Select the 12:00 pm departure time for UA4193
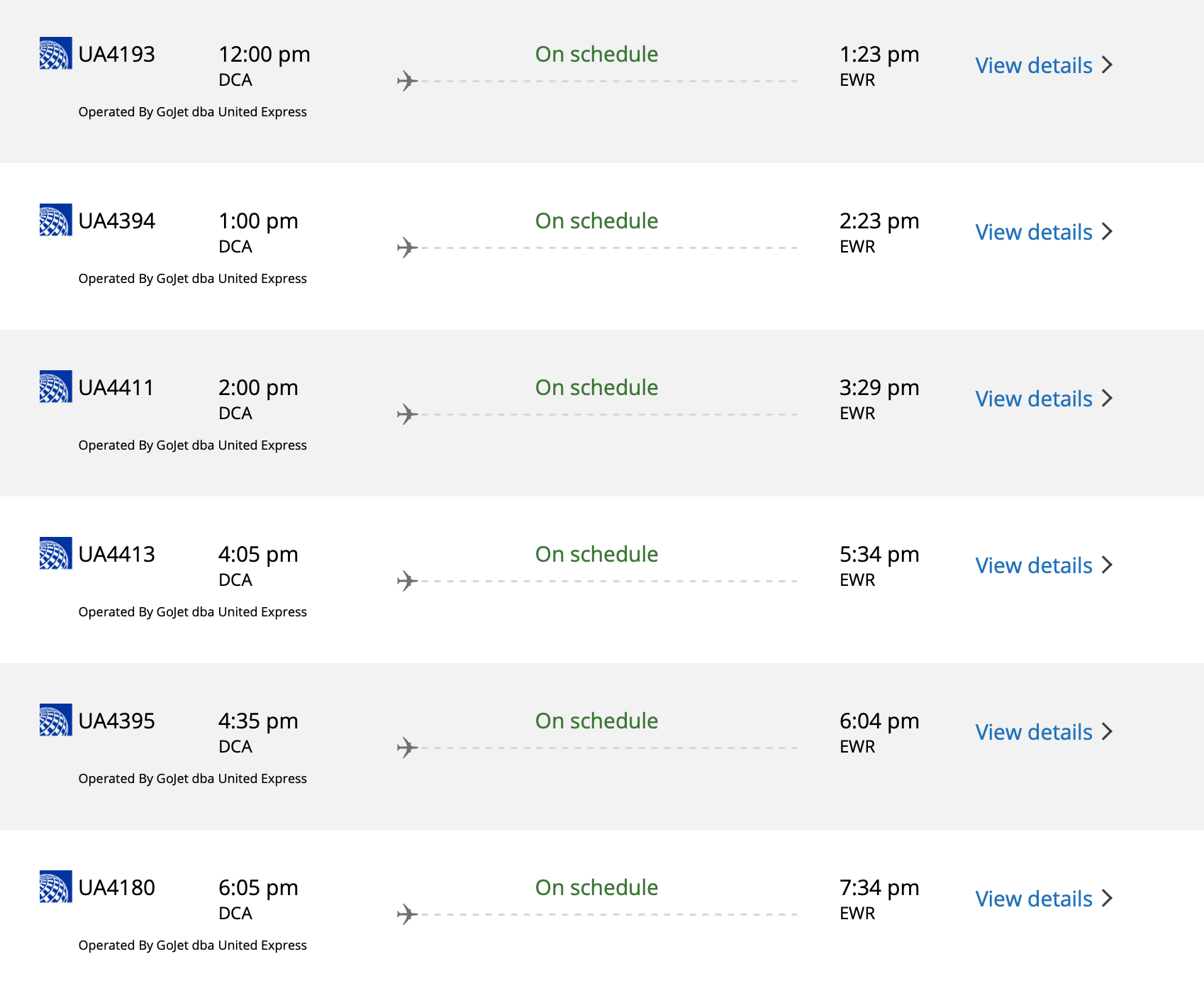The height and width of the screenshot is (993, 1204). (264, 53)
